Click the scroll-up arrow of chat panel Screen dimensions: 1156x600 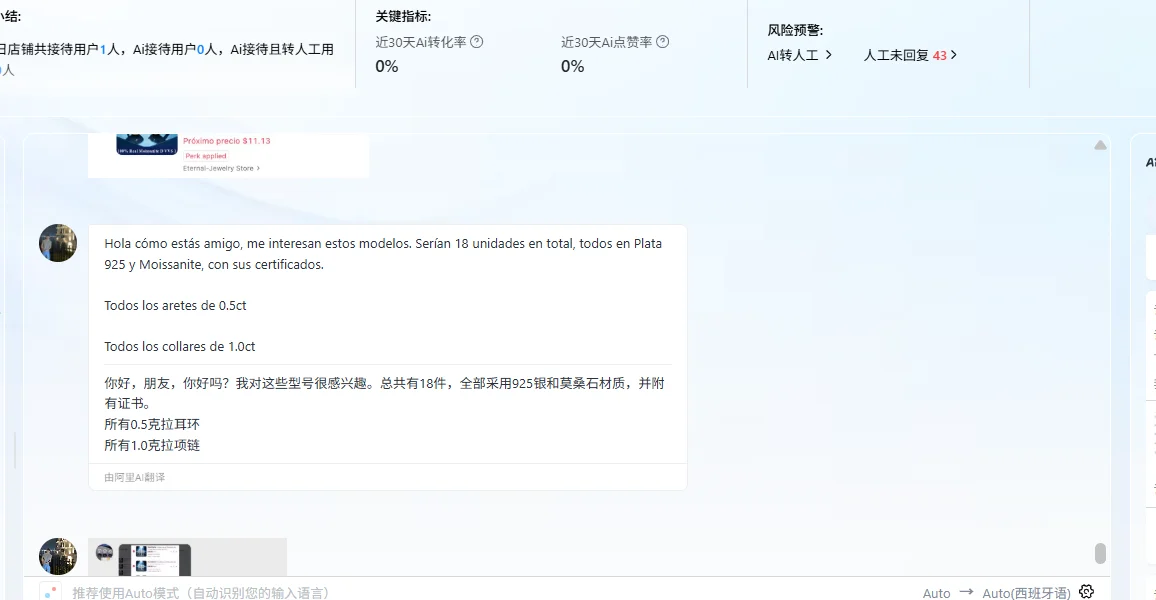click(x=1100, y=145)
